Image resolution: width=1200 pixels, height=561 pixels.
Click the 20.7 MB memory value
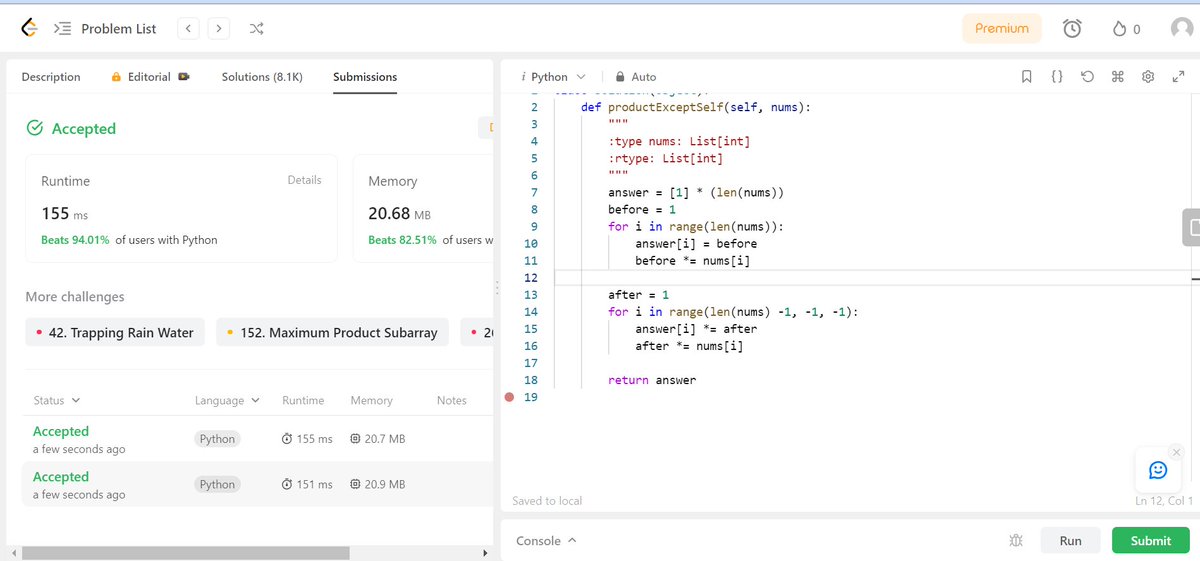click(x=378, y=439)
